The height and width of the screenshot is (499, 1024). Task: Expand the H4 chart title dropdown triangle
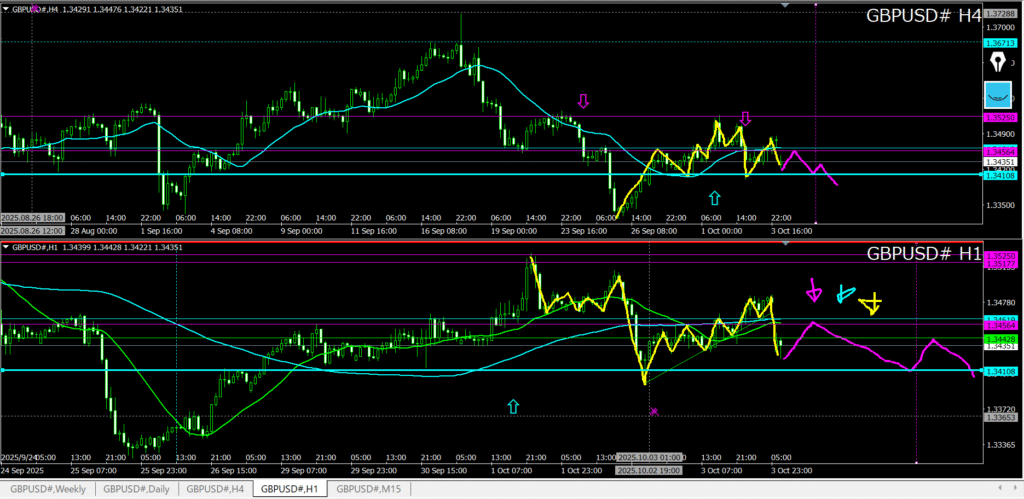point(6,9)
